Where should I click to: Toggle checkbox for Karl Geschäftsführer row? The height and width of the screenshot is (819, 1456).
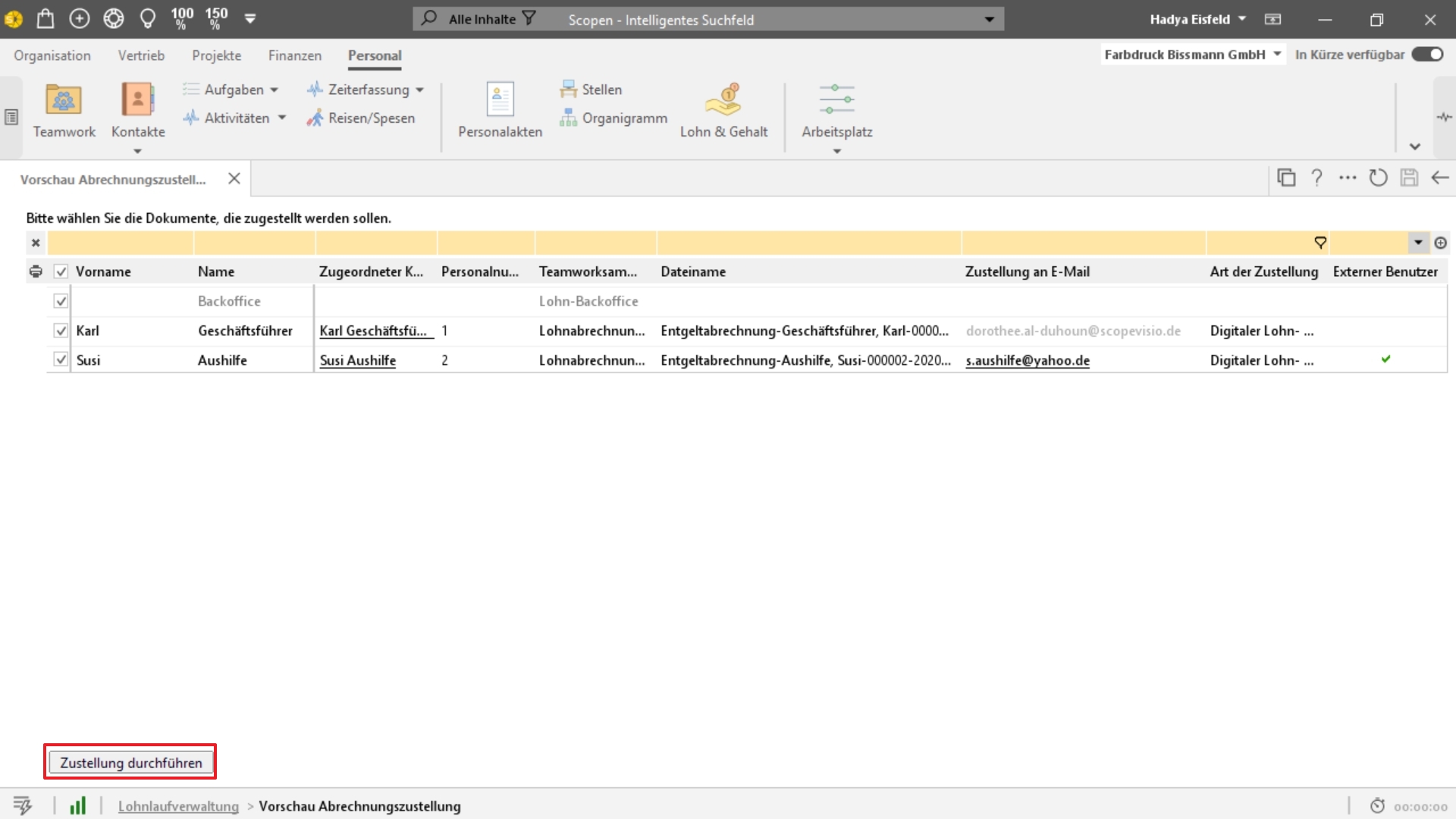pos(61,330)
